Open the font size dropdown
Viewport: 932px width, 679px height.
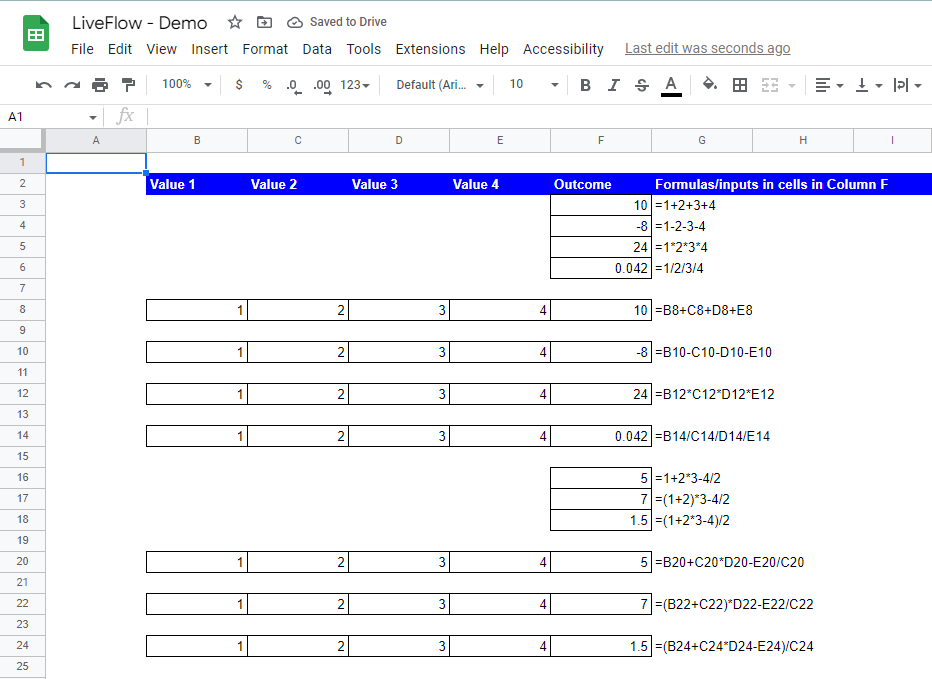(534, 84)
